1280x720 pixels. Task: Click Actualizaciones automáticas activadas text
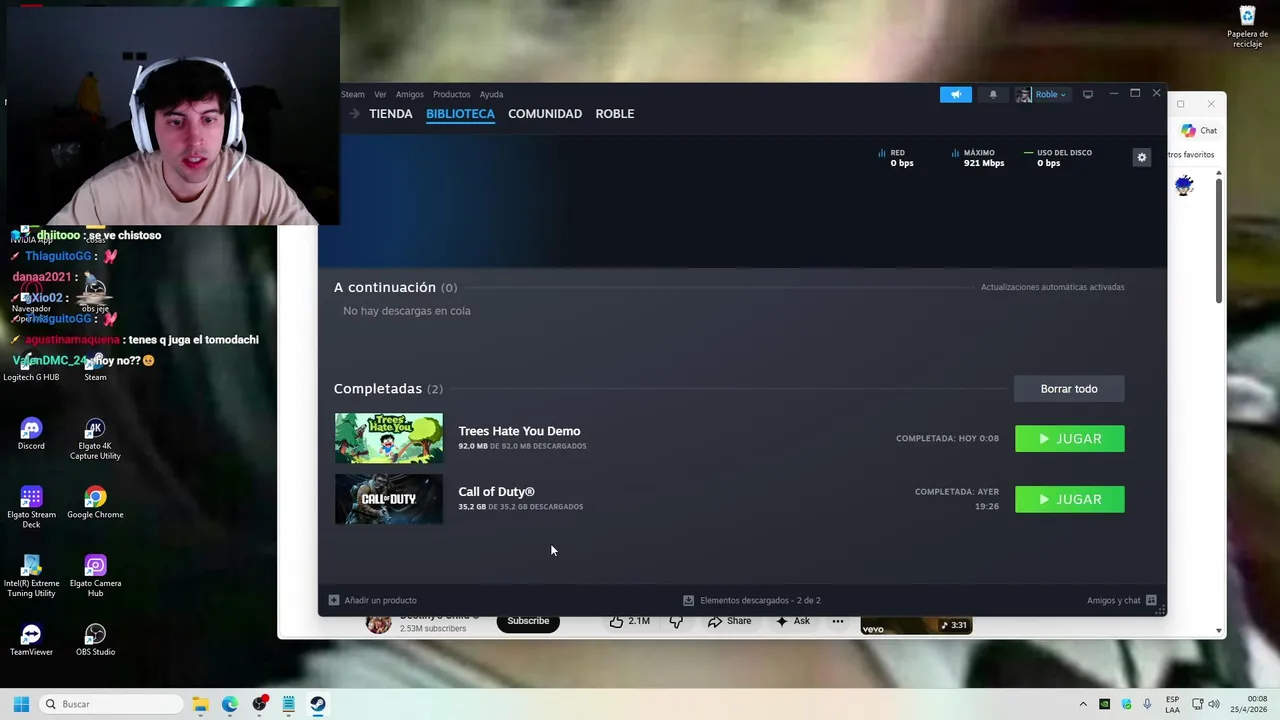1052,287
